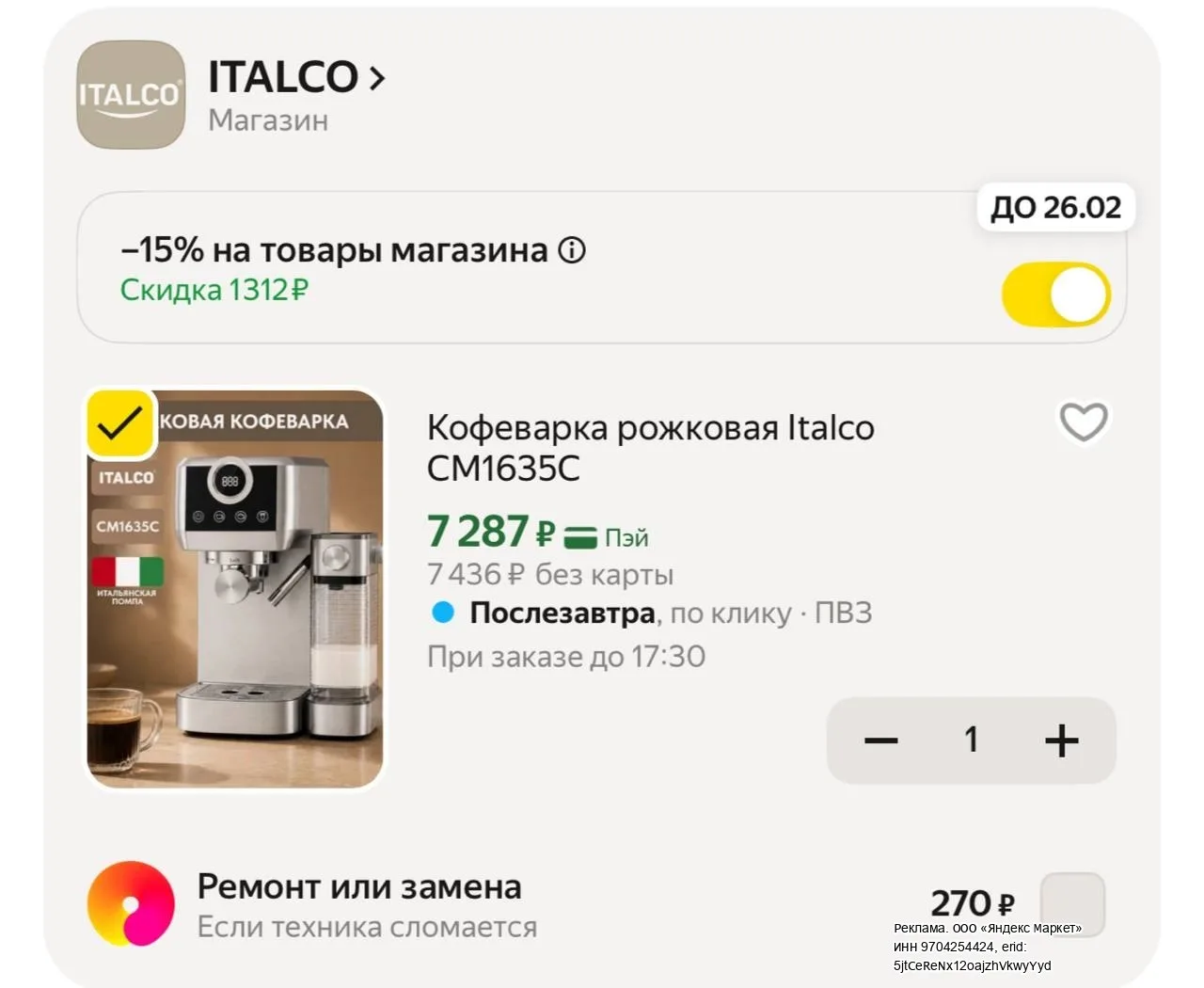Viewport: 1204px width, 988px height.
Task: Uncheck the yellow product selection checkbox
Action: coord(120,423)
